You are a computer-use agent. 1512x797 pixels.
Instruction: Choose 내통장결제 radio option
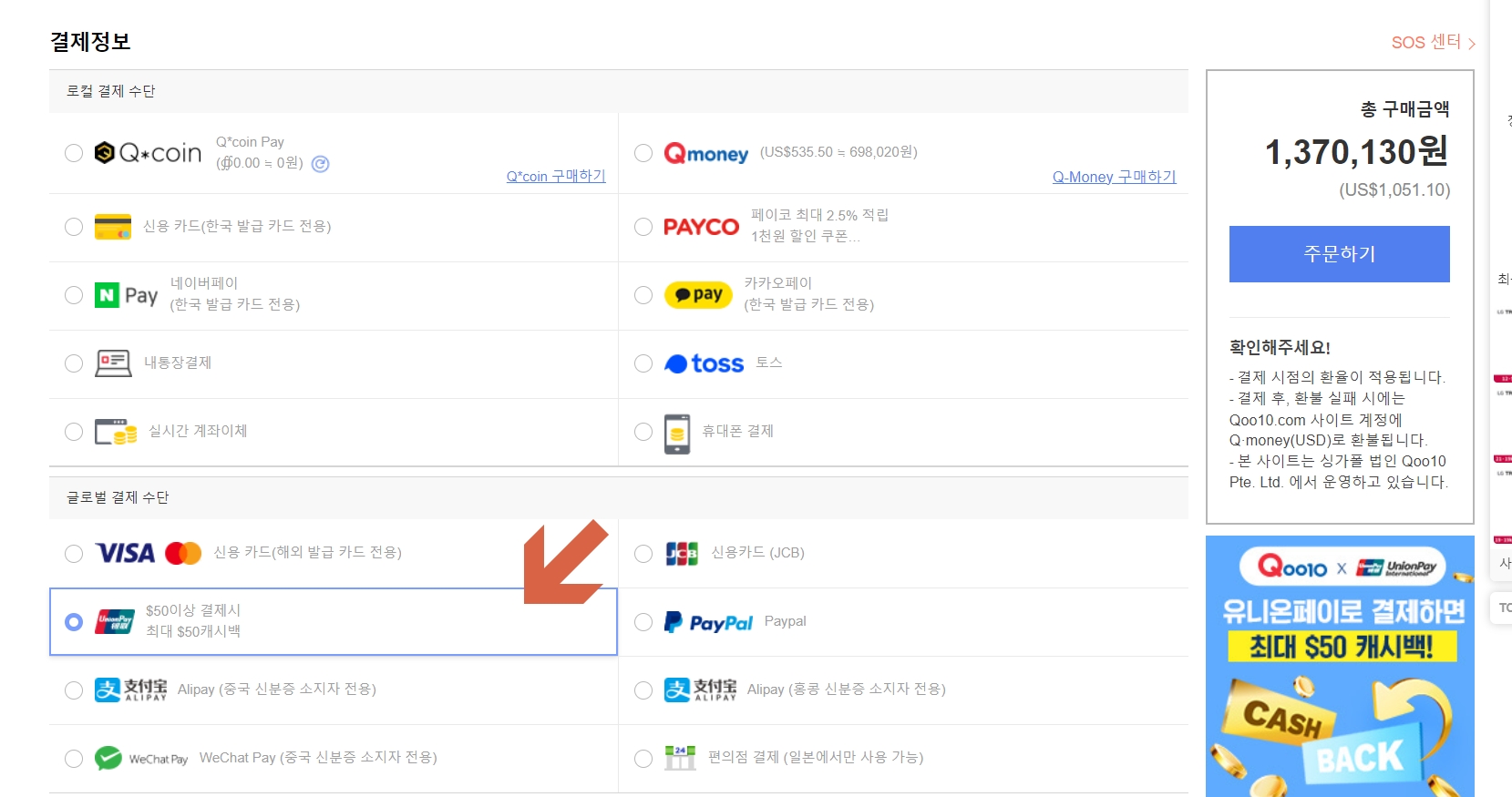click(74, 363)
